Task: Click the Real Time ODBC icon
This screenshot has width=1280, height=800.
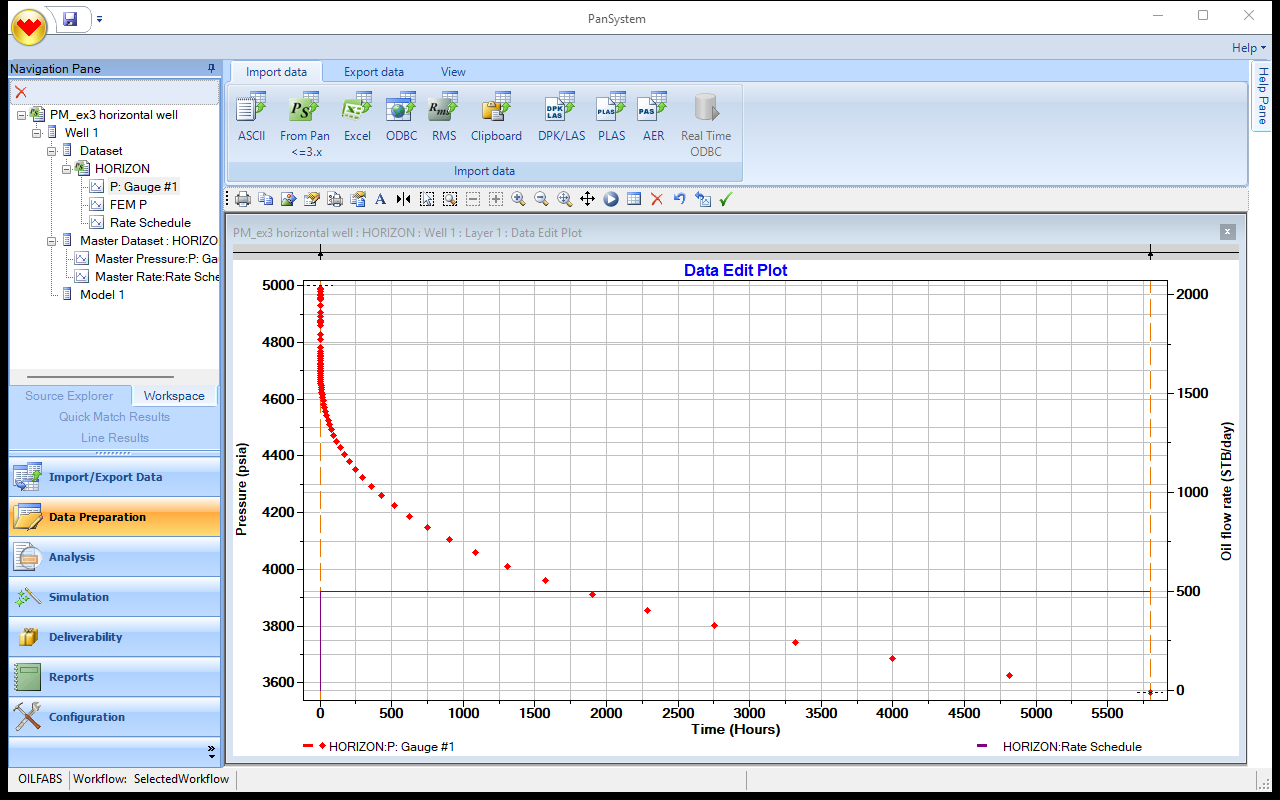Action: [x=705, y=124]
